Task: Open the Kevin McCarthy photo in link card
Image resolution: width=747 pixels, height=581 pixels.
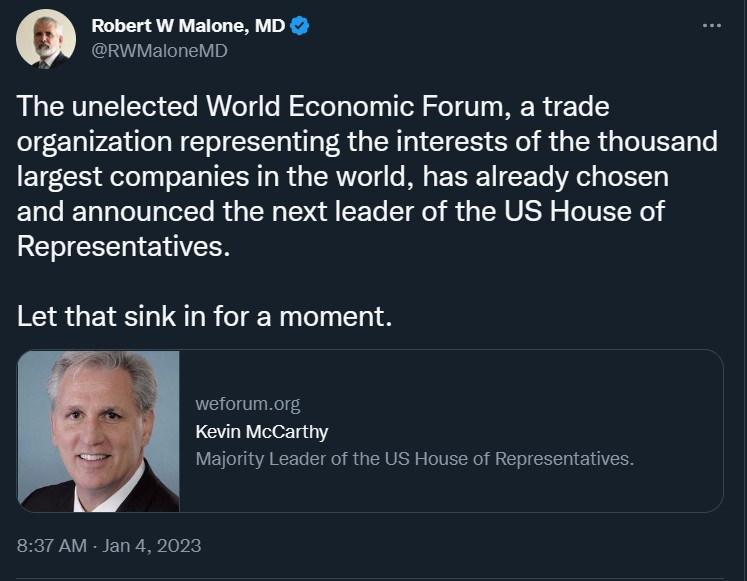Action: point(99,431)
